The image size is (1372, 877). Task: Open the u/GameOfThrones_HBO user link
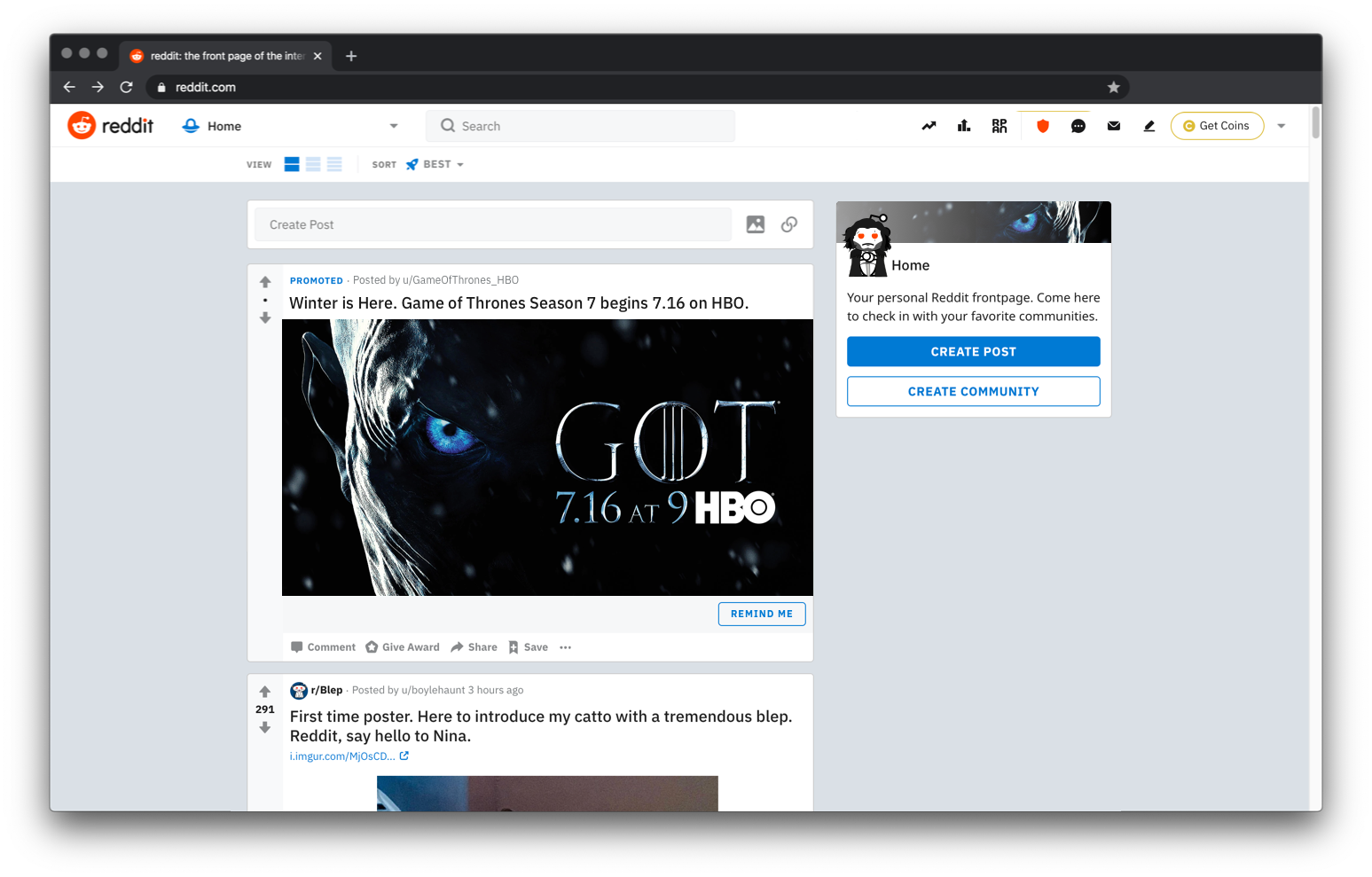[x=460, y=280]
